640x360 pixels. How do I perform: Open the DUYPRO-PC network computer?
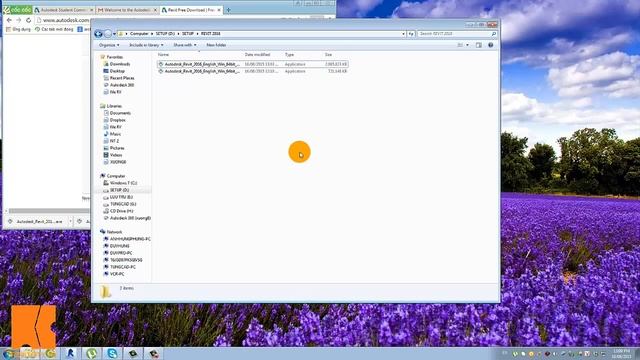(121, 253)
